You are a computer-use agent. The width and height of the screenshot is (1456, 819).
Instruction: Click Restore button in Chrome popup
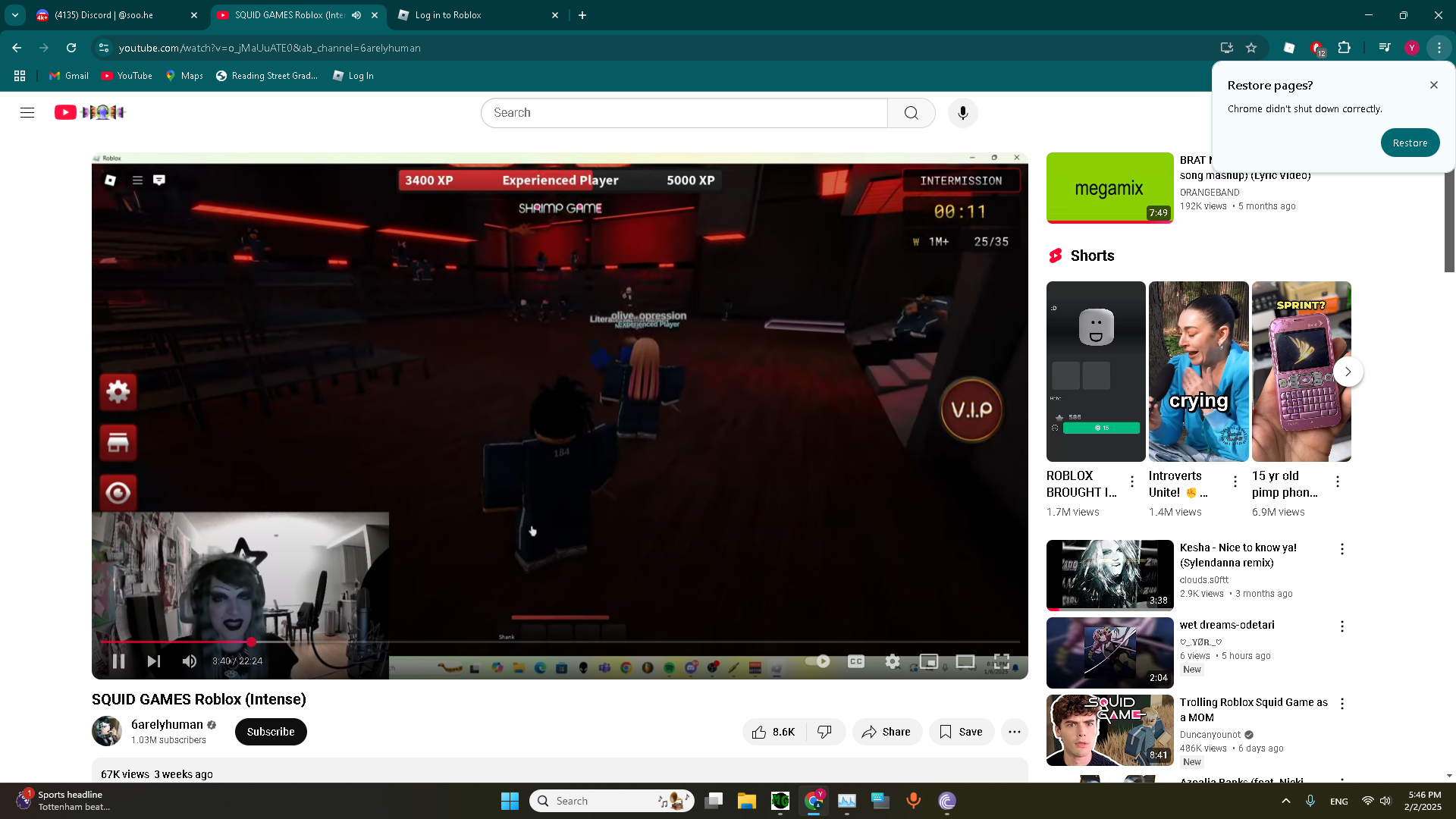[1409, 143]
